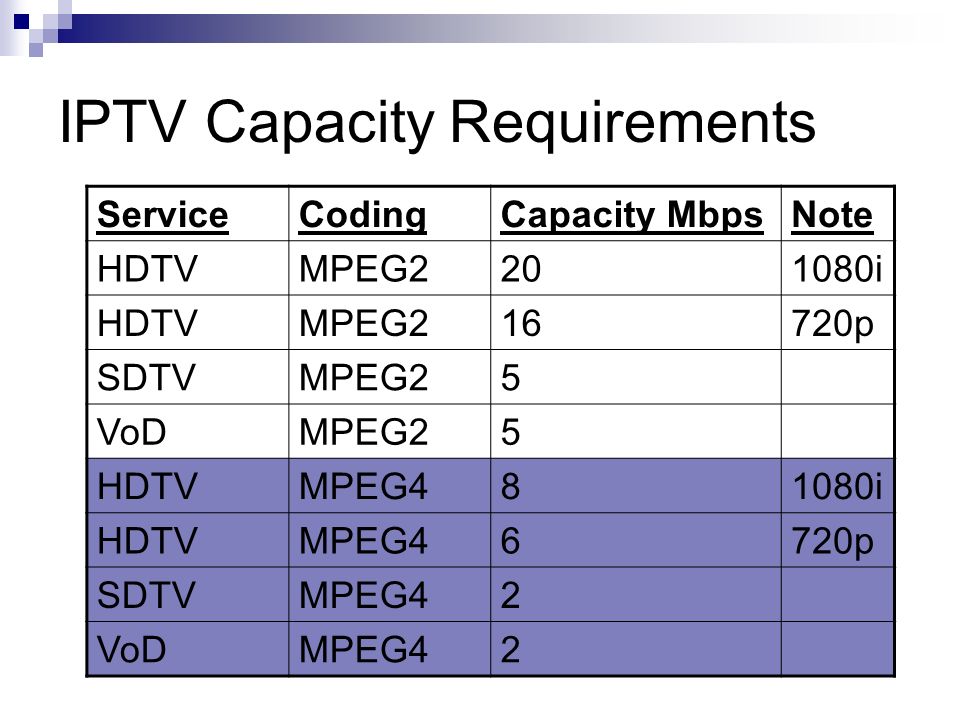Click the dark blue square slide decoration
960x720 pixels.
click(21, 21)
